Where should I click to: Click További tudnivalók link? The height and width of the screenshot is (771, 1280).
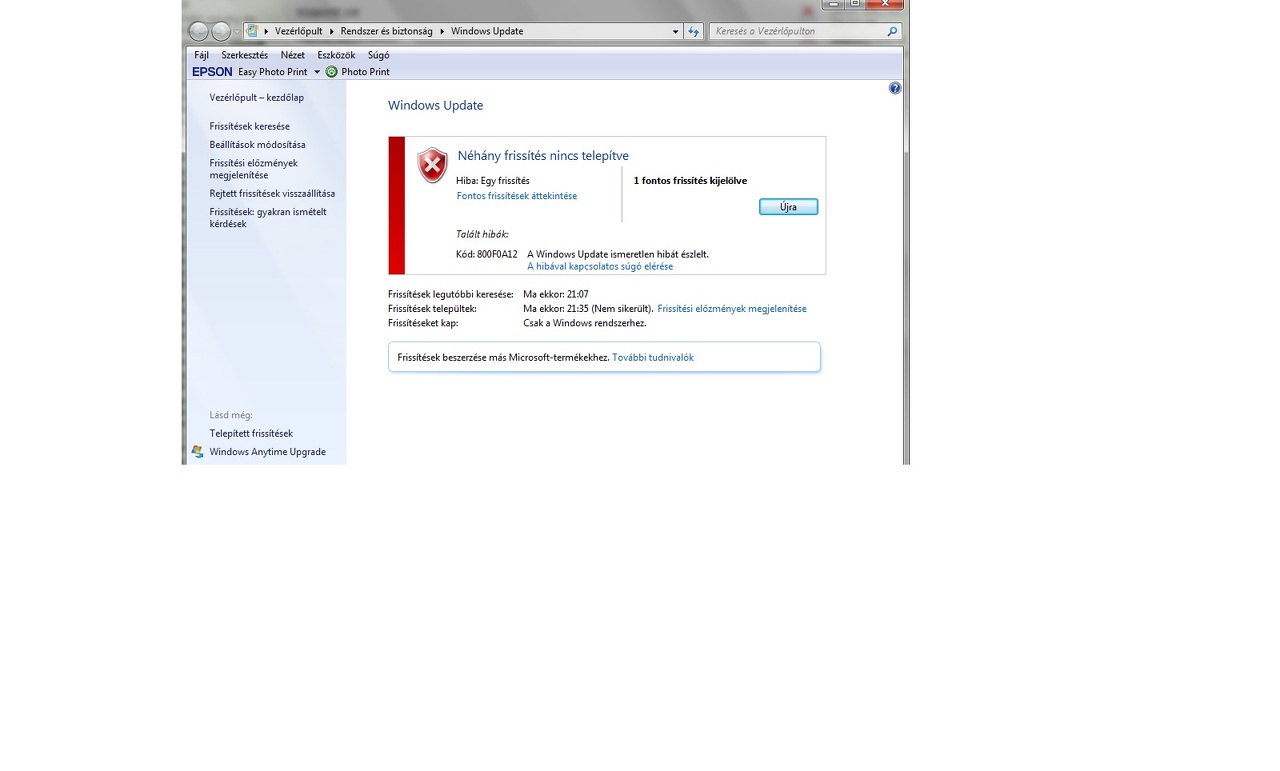pos(653,358)
